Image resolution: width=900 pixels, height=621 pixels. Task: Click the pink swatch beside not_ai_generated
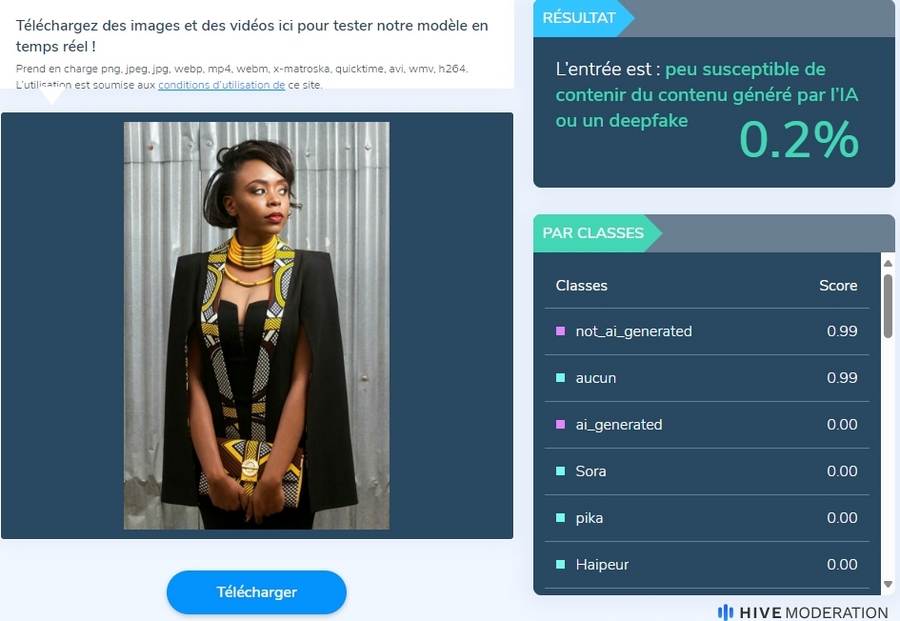[x=561, y=331]
